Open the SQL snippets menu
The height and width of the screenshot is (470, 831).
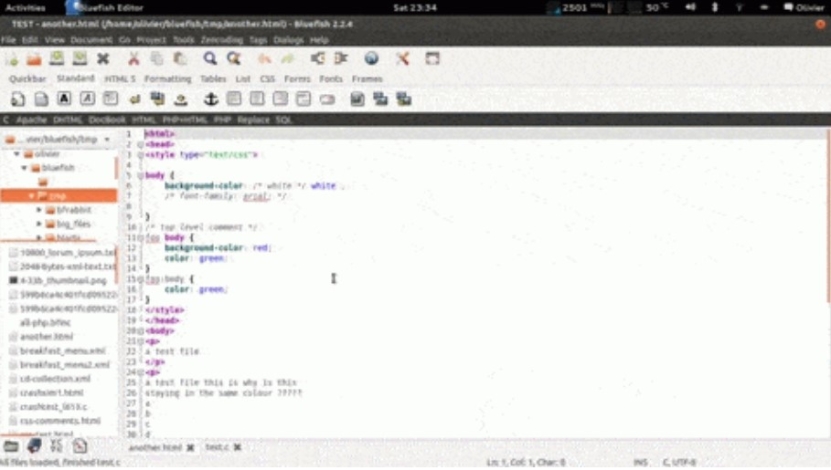coord(284,120)
